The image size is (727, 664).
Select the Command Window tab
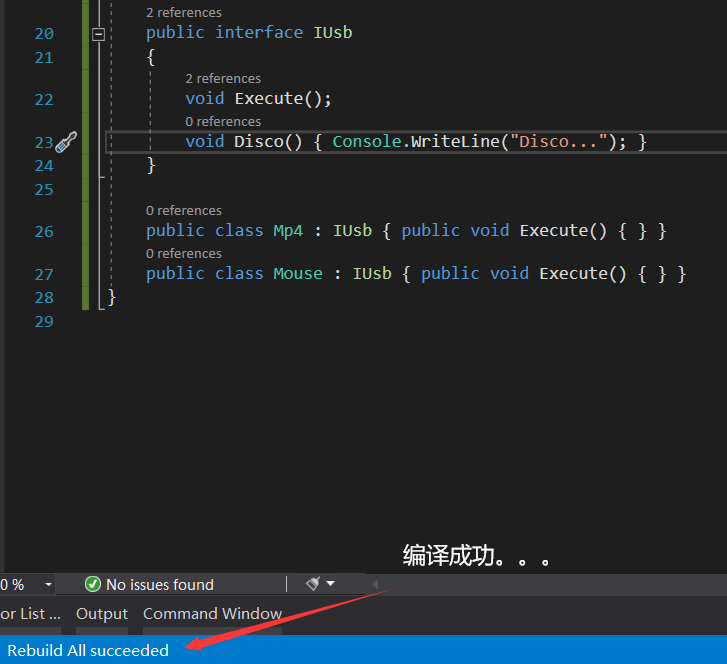[x=212, y=613]
